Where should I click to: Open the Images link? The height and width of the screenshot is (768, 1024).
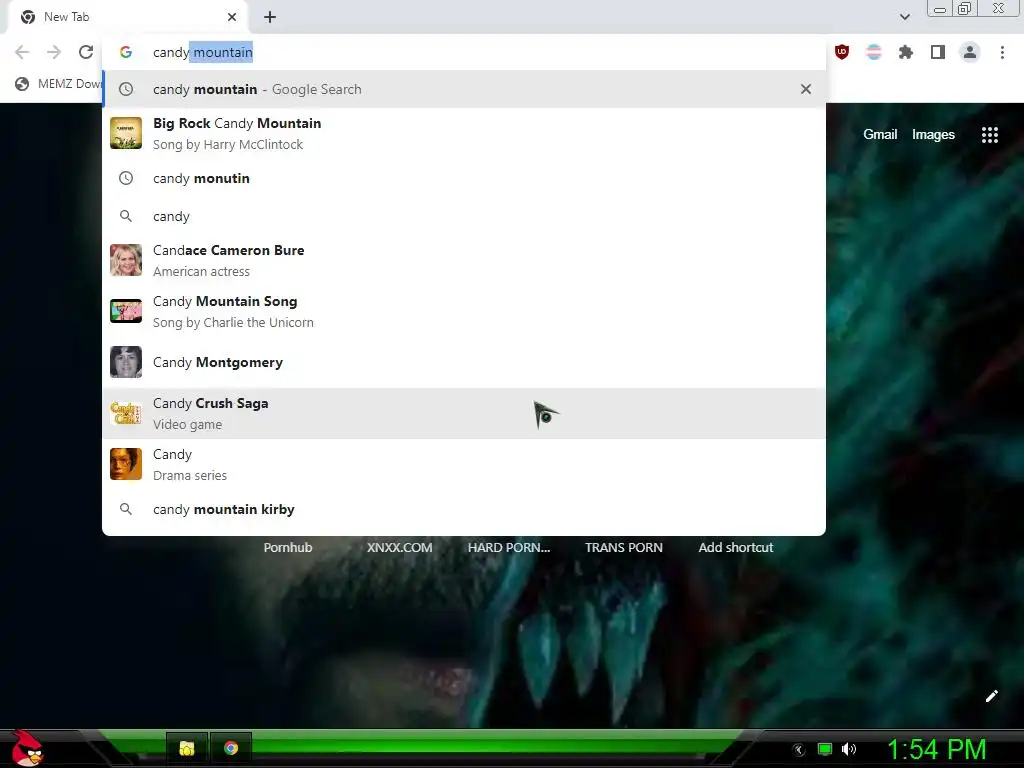click(x=933, y=135)
